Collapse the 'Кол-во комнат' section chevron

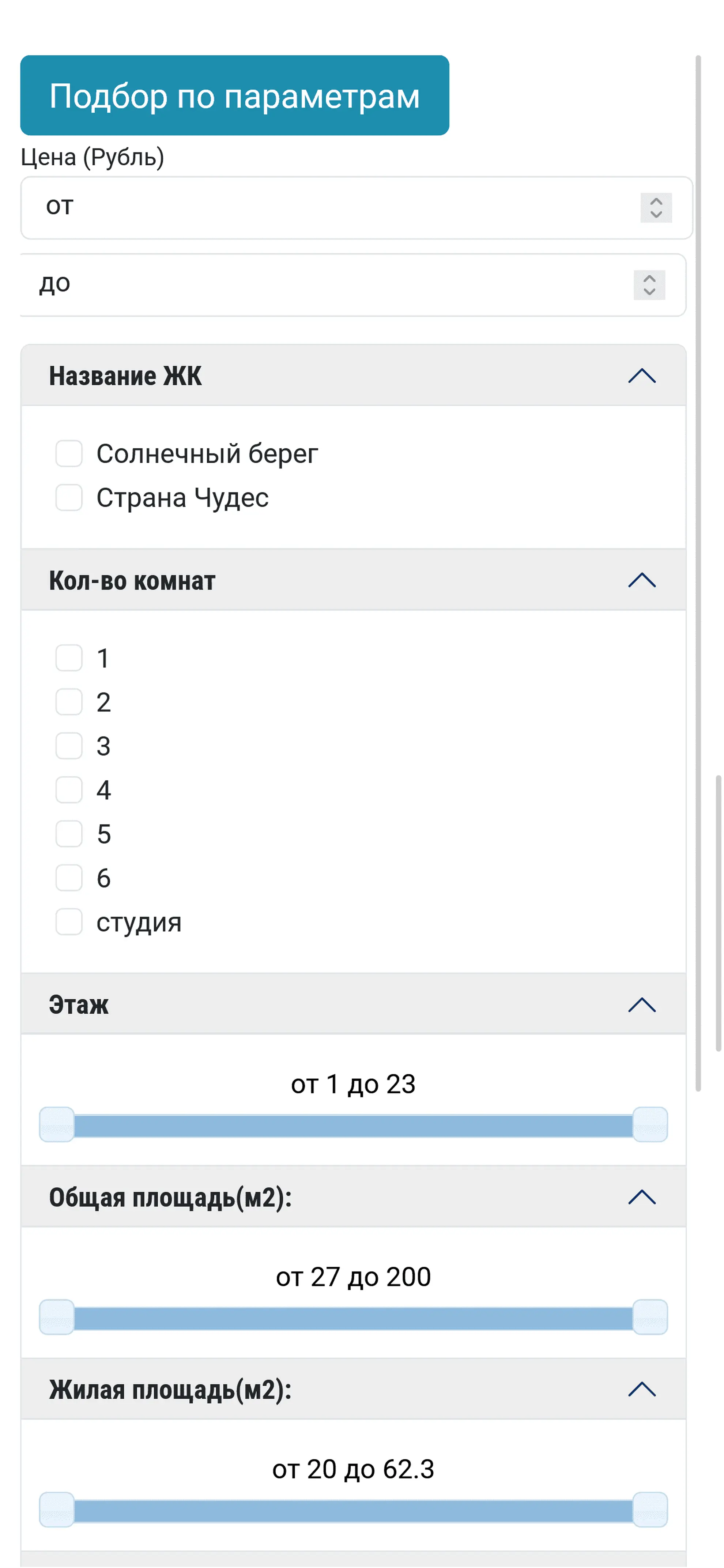[642, 580]
